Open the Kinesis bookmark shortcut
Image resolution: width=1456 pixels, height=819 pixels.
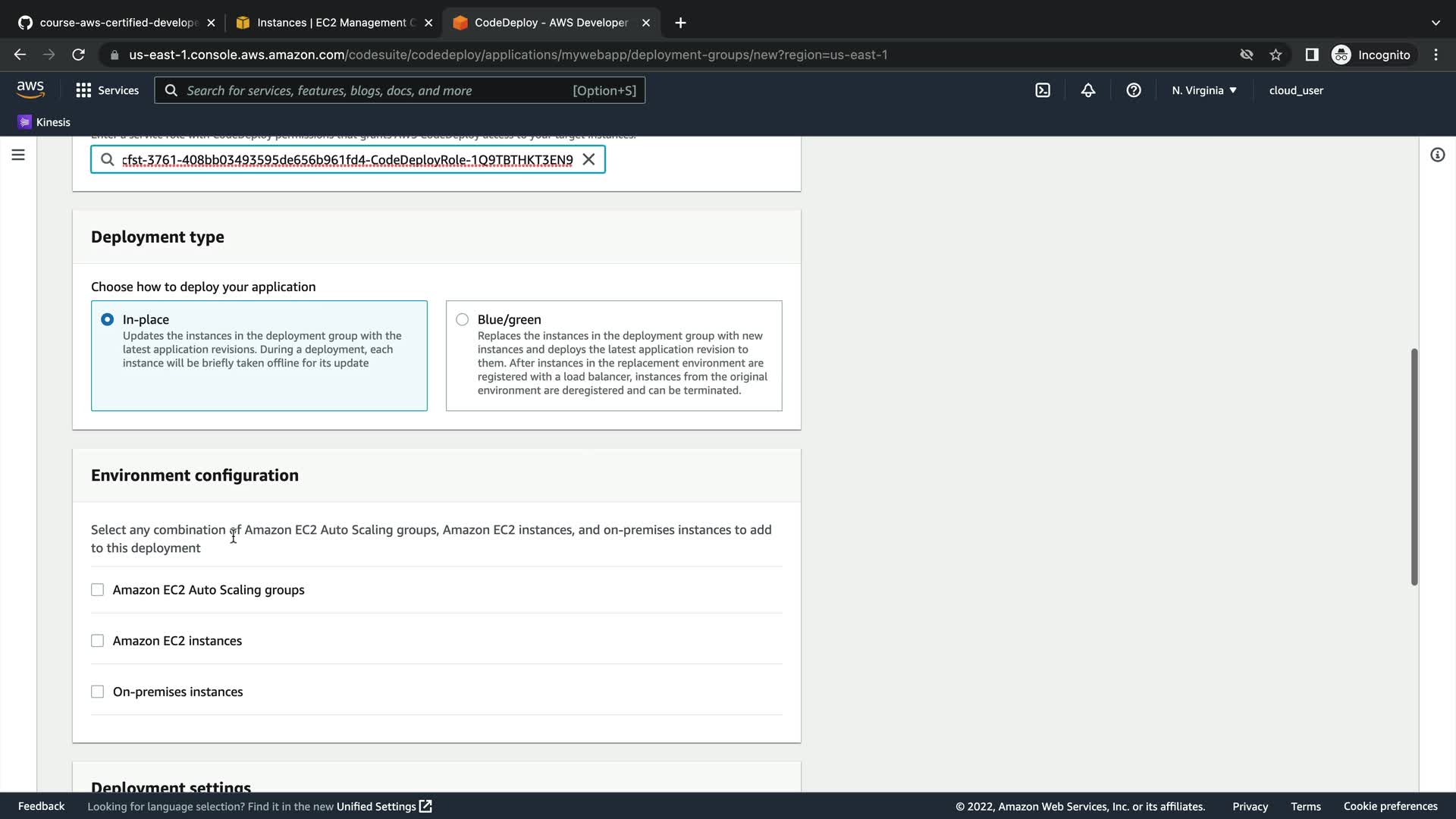[x=44, y=122]
